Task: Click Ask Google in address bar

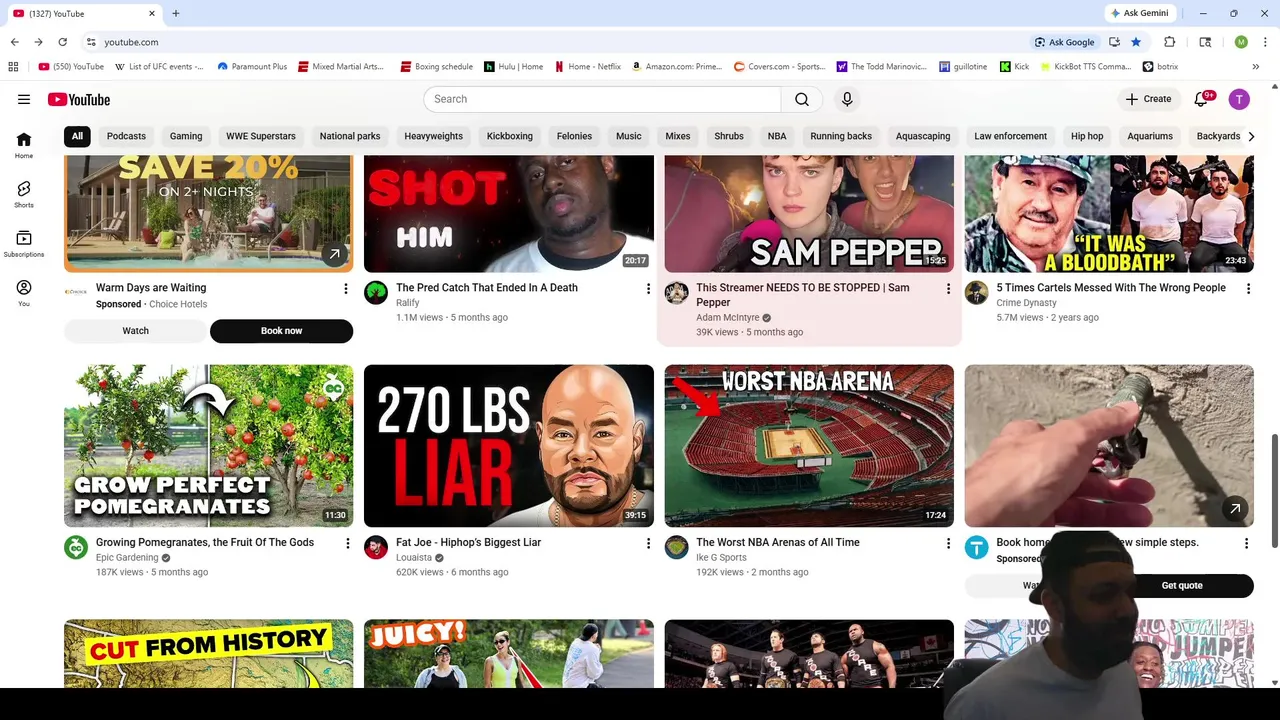Action: [x=1064, y=42]
